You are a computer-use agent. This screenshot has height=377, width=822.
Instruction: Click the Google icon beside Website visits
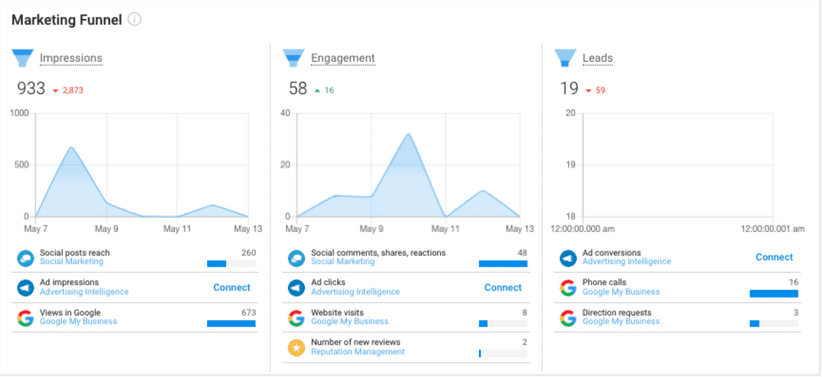tap(296, 318)
